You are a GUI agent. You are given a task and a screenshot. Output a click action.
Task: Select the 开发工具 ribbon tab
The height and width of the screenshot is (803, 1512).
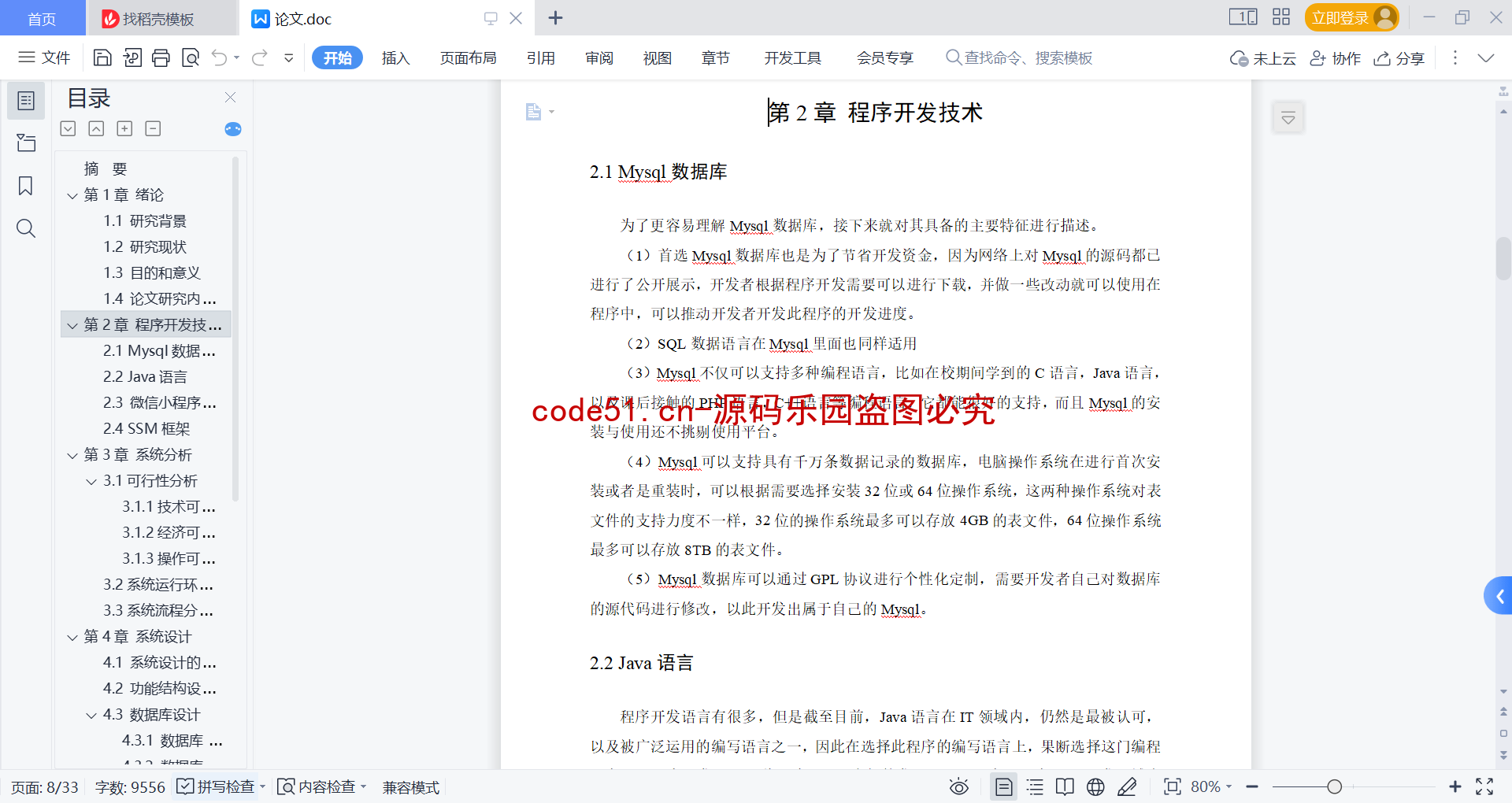[x=793, y=57]
